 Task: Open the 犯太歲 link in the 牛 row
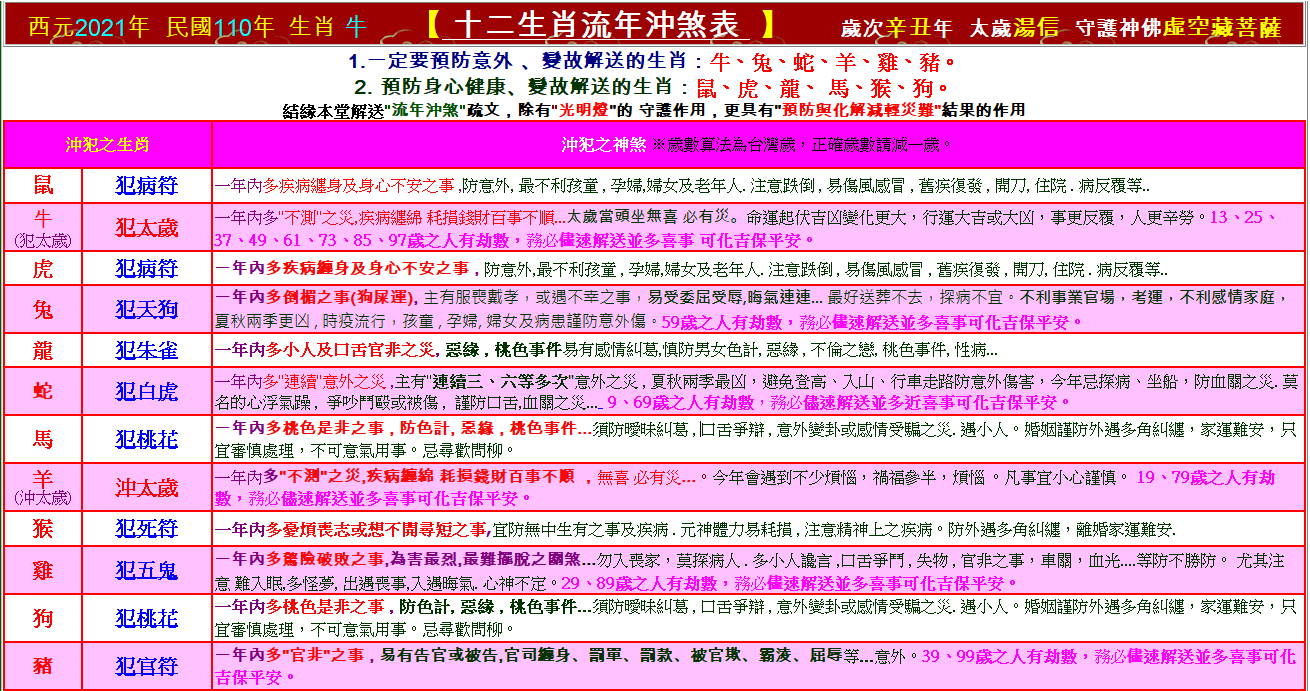pyautogui.click(x=147, y=227)
